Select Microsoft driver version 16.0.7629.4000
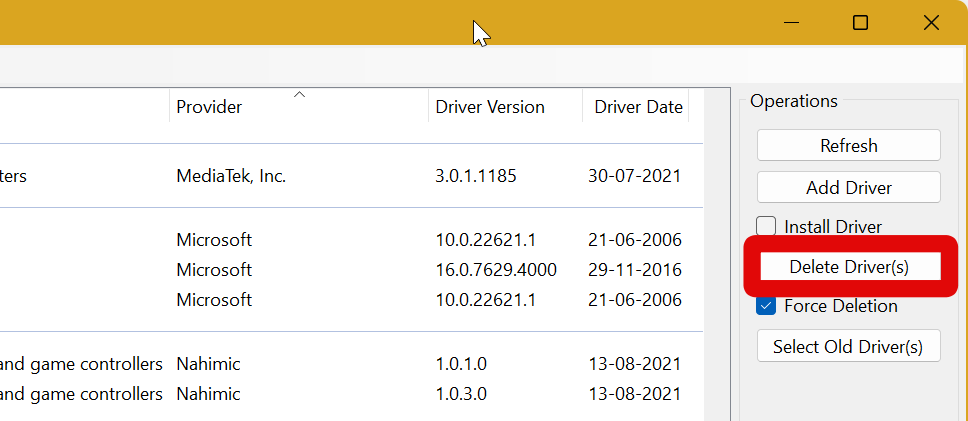968x421 pixels. (496, 270)
